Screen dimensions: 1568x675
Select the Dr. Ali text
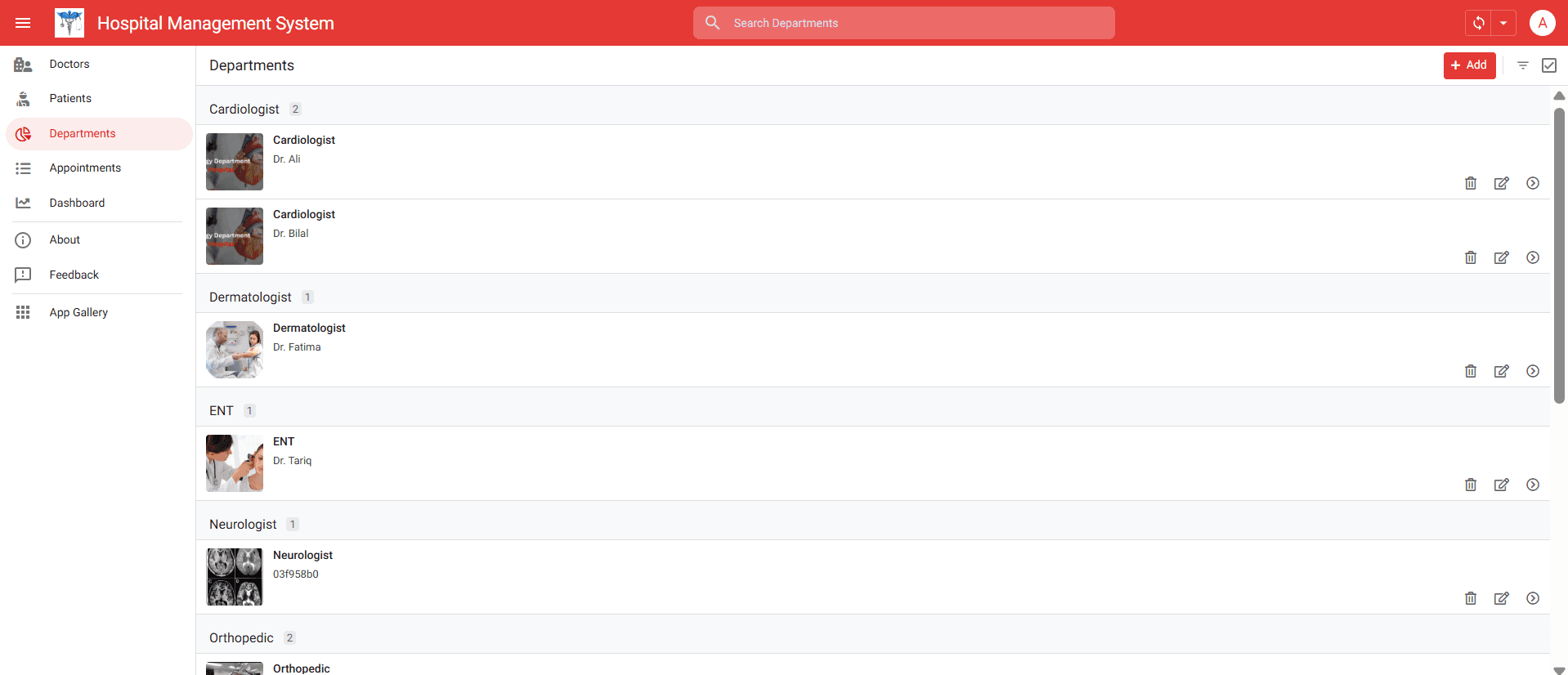point(287,159)
